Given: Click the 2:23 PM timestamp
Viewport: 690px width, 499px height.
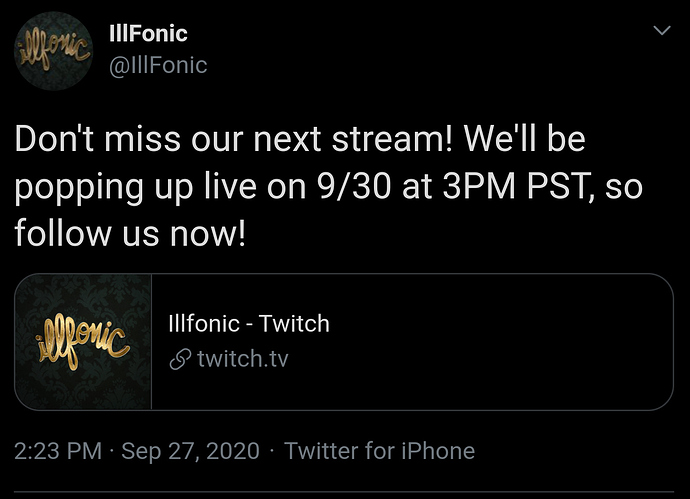Looking at the screenshot, I should (58, 451).
